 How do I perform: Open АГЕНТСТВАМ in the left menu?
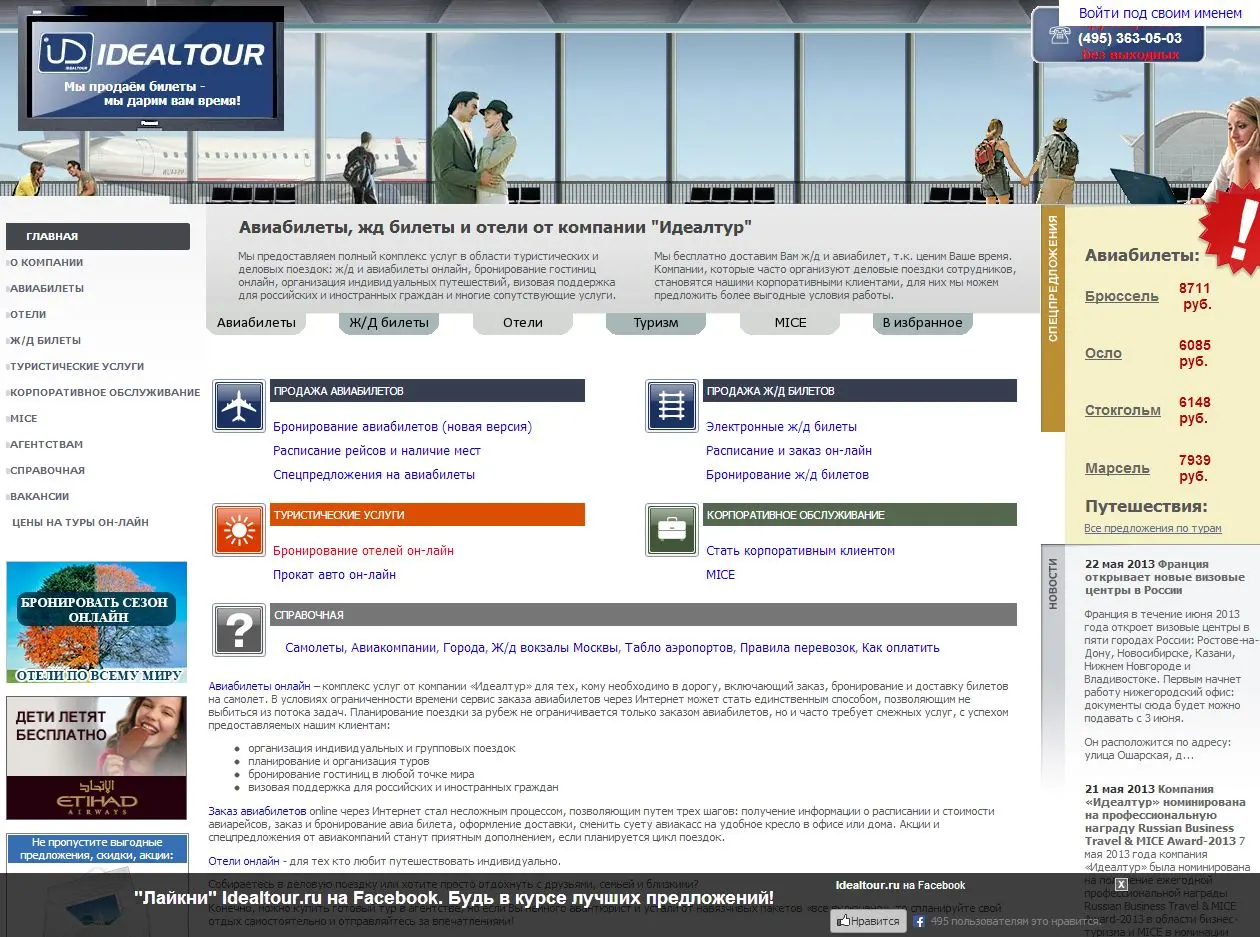46,445
